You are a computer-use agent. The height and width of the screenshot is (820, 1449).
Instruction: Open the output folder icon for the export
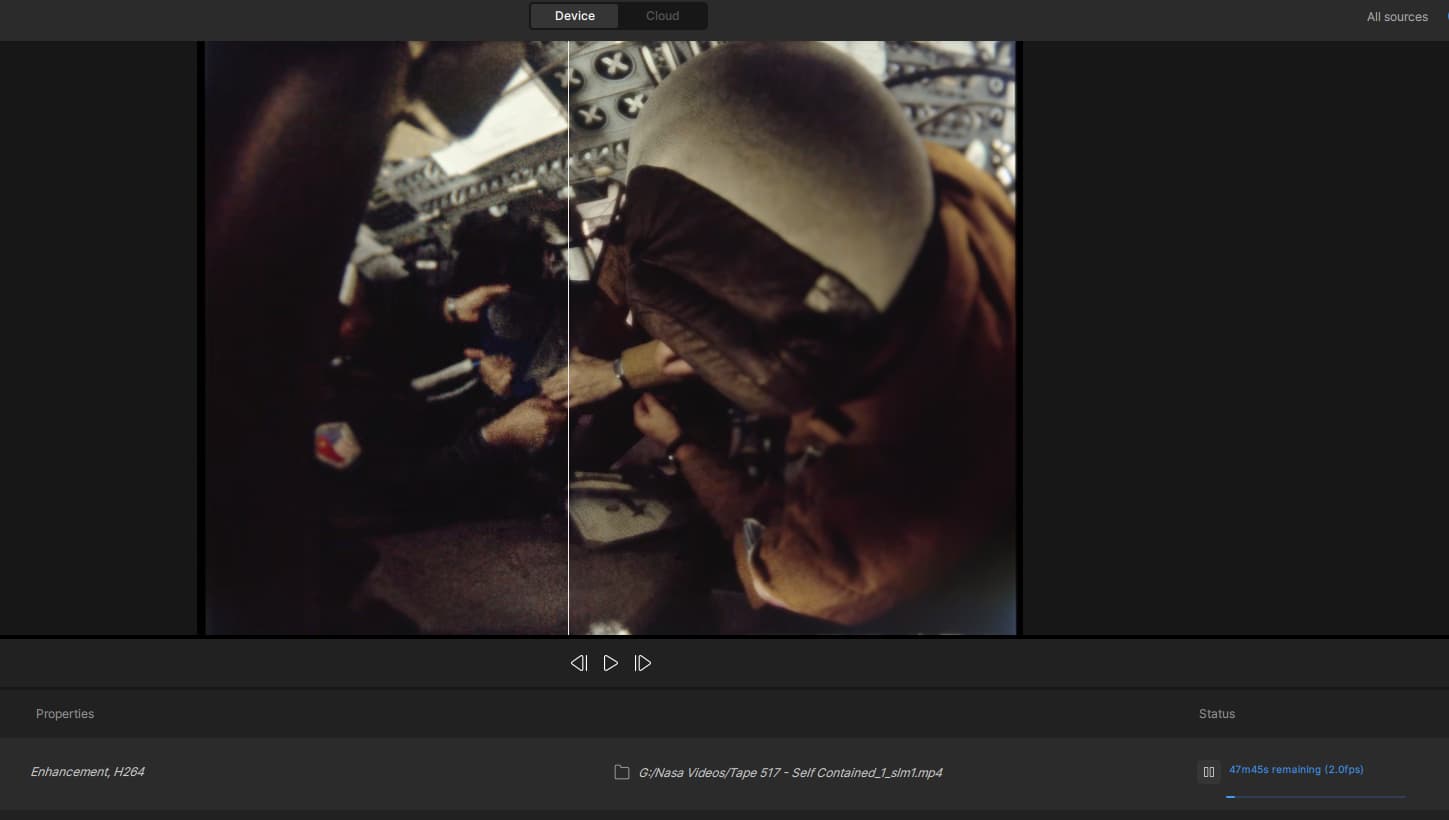(621, 772)
